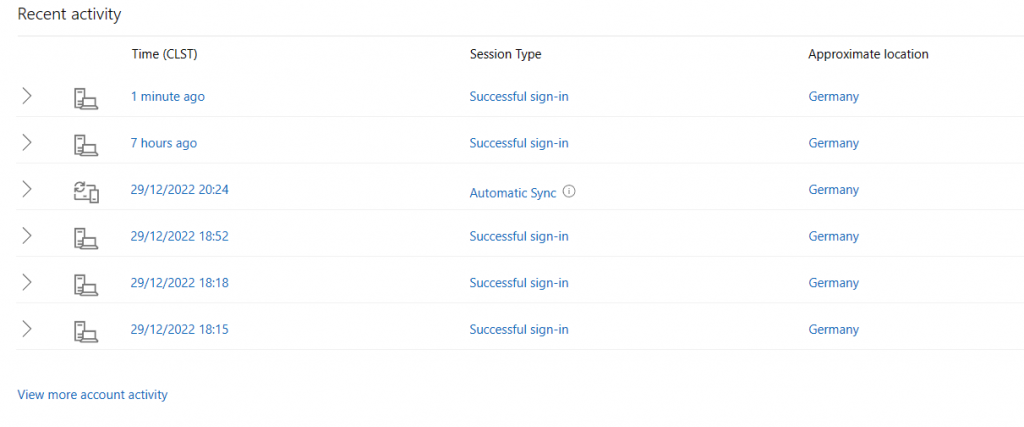Expand the 29/12/2022 18:52 activity row

27,236
